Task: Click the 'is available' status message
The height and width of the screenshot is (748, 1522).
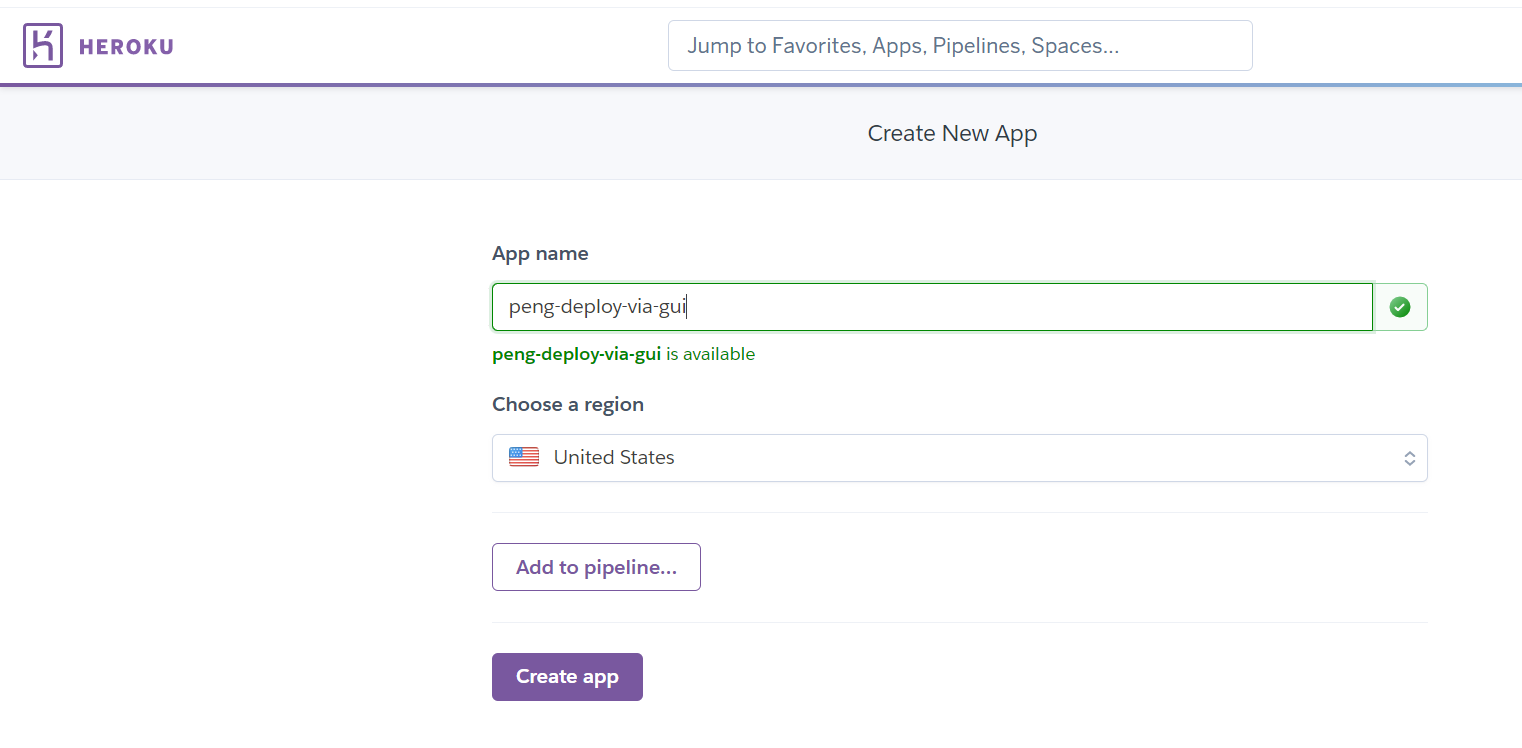Action: (710, 354)
